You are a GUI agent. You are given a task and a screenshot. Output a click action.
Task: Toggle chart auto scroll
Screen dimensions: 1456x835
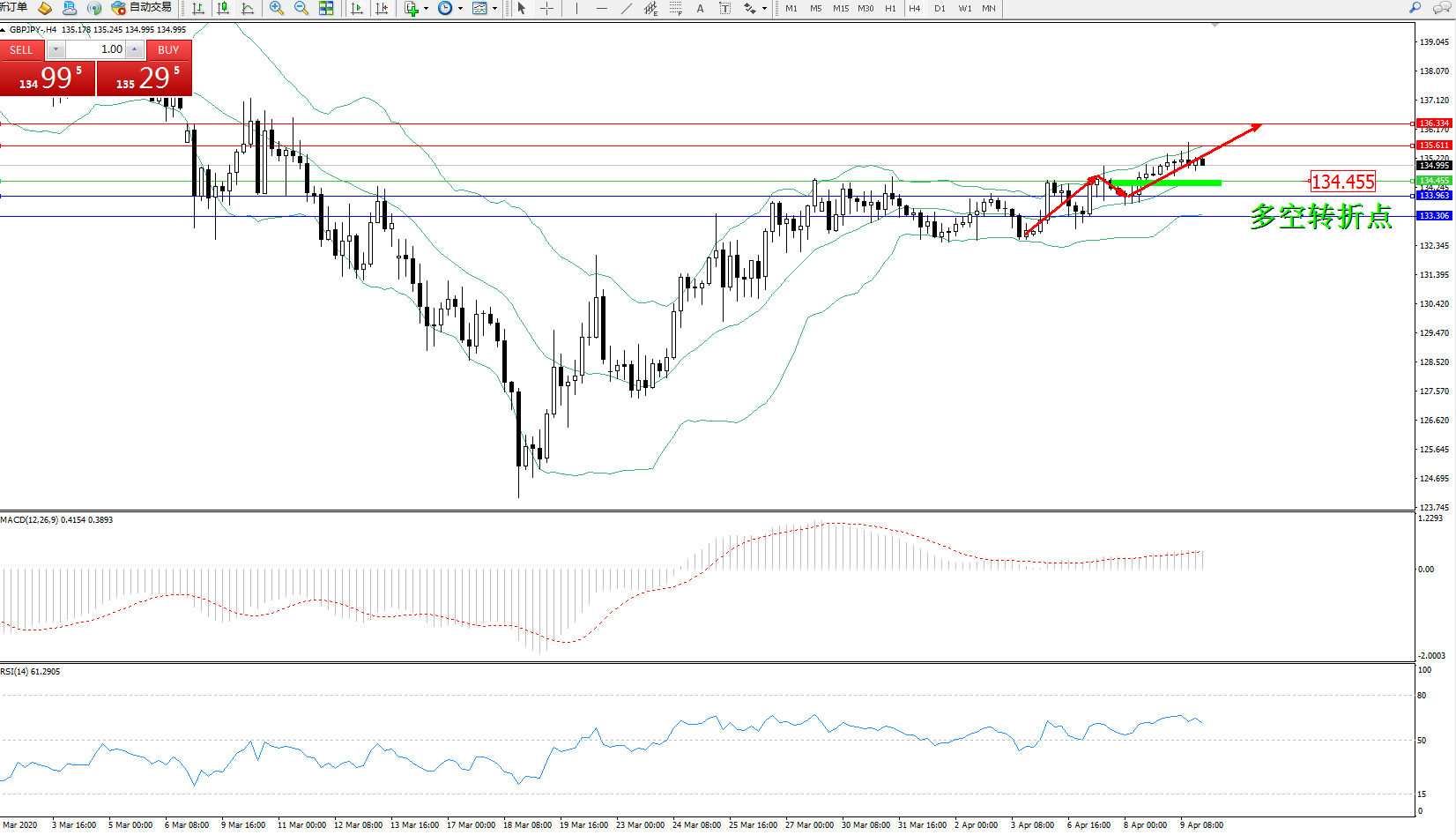356,8
